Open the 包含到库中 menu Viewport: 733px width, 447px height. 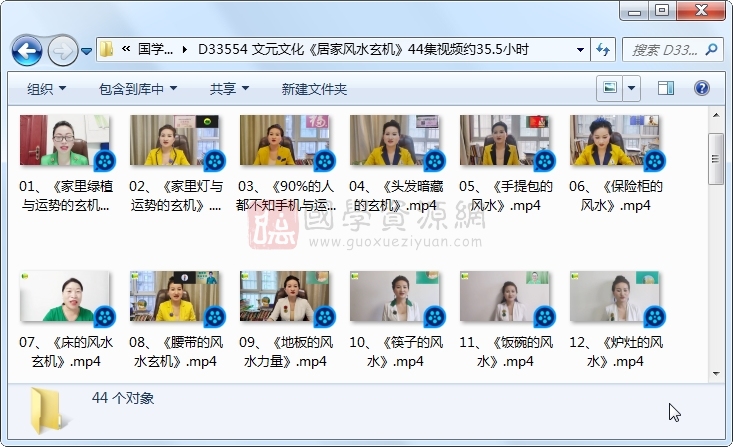(x=138, y=88)
